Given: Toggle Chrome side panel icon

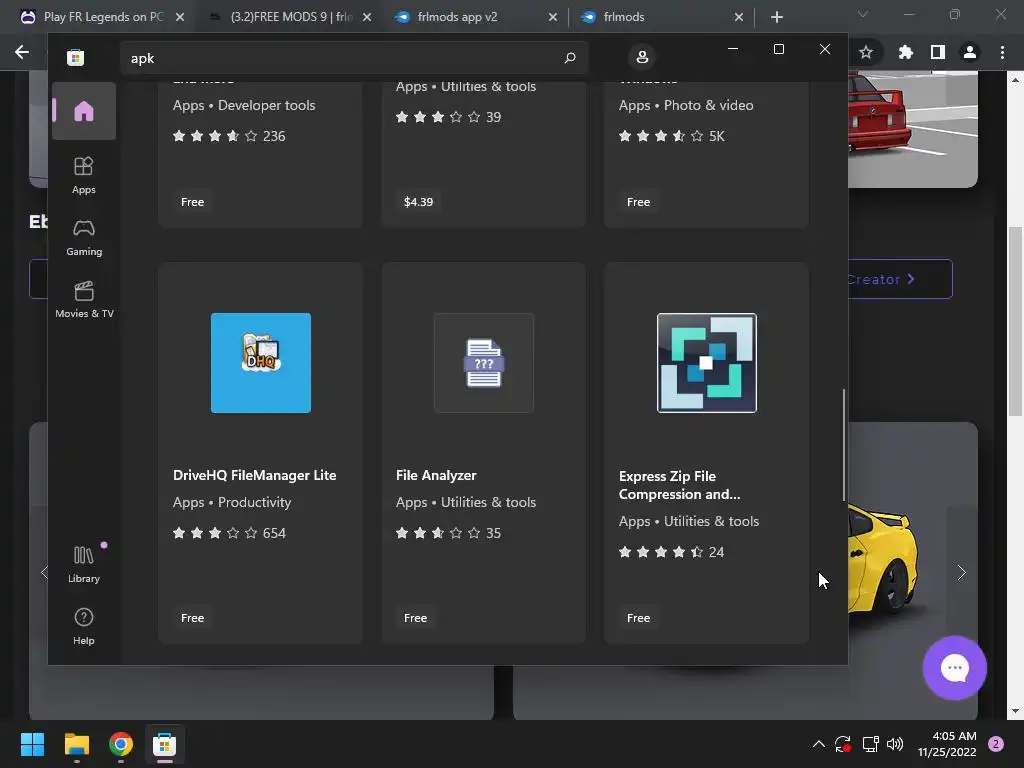Looking at the screenshot, I should [938, 52].
